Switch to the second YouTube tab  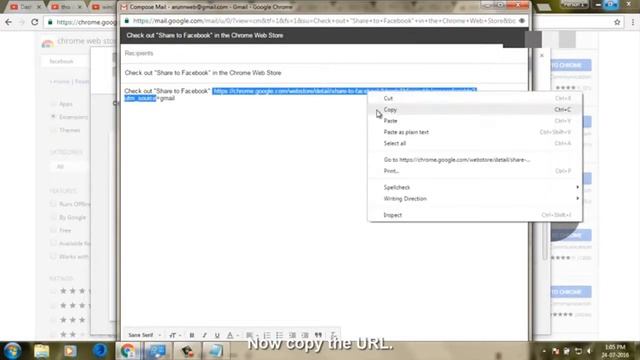click(66, 7)
